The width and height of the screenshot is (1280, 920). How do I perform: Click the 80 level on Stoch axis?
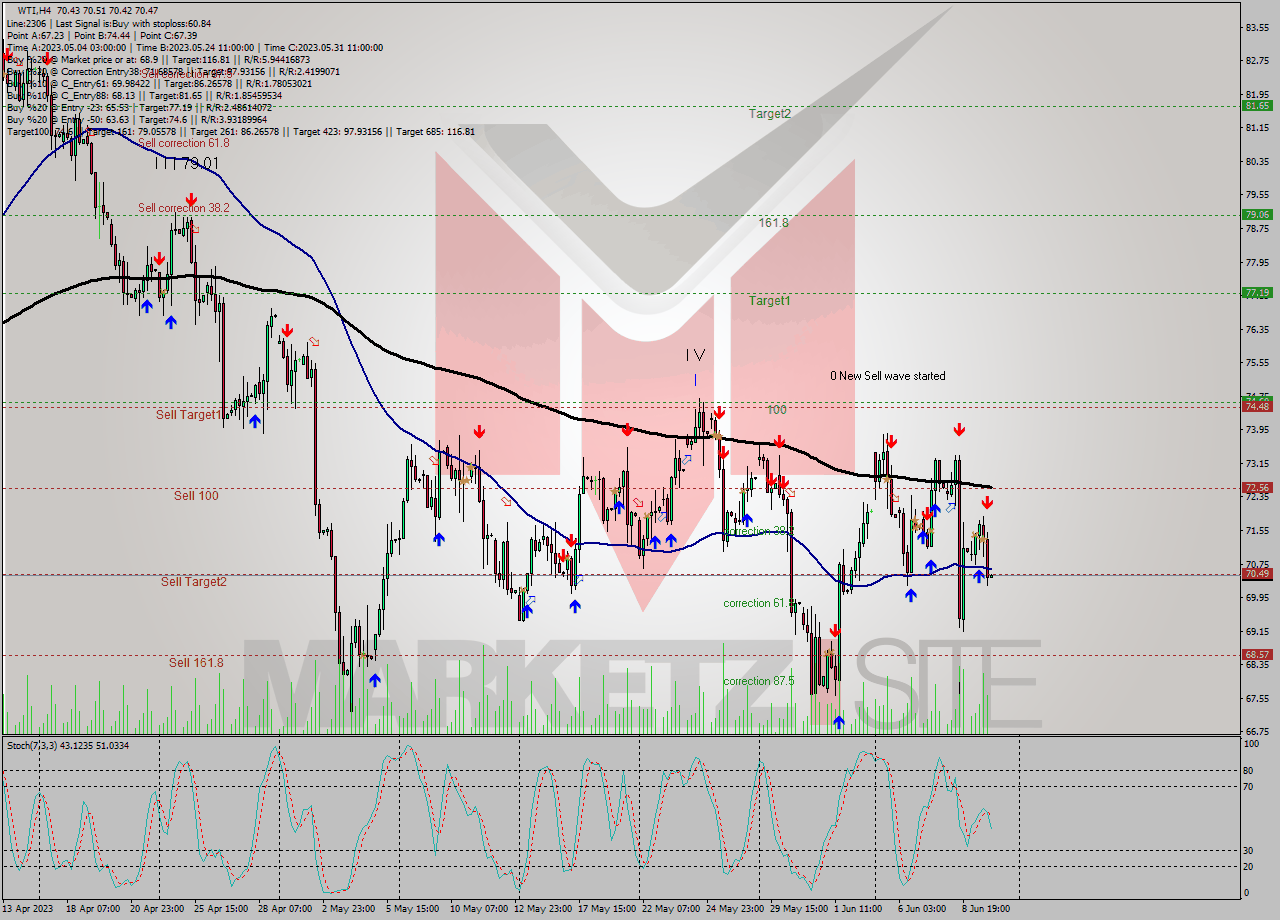pos(1248,770)
